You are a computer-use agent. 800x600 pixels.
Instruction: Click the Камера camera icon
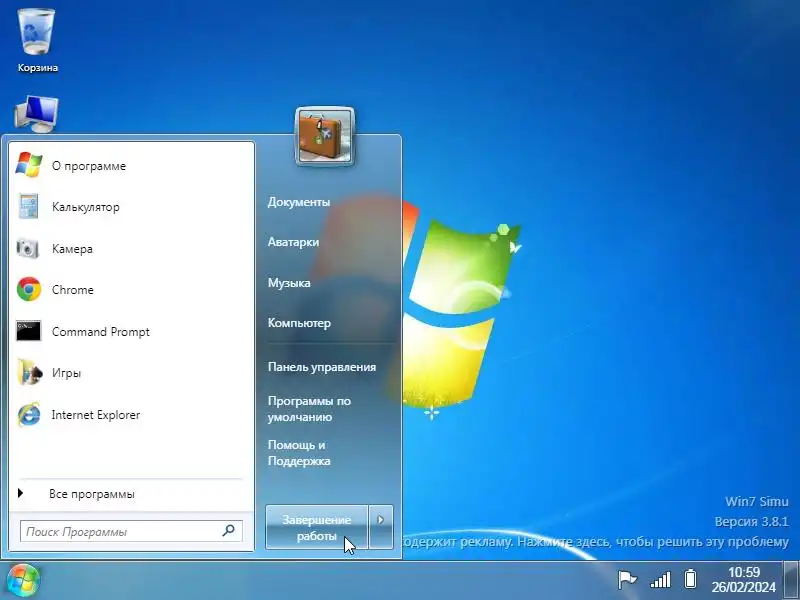(x=28, y=248)
